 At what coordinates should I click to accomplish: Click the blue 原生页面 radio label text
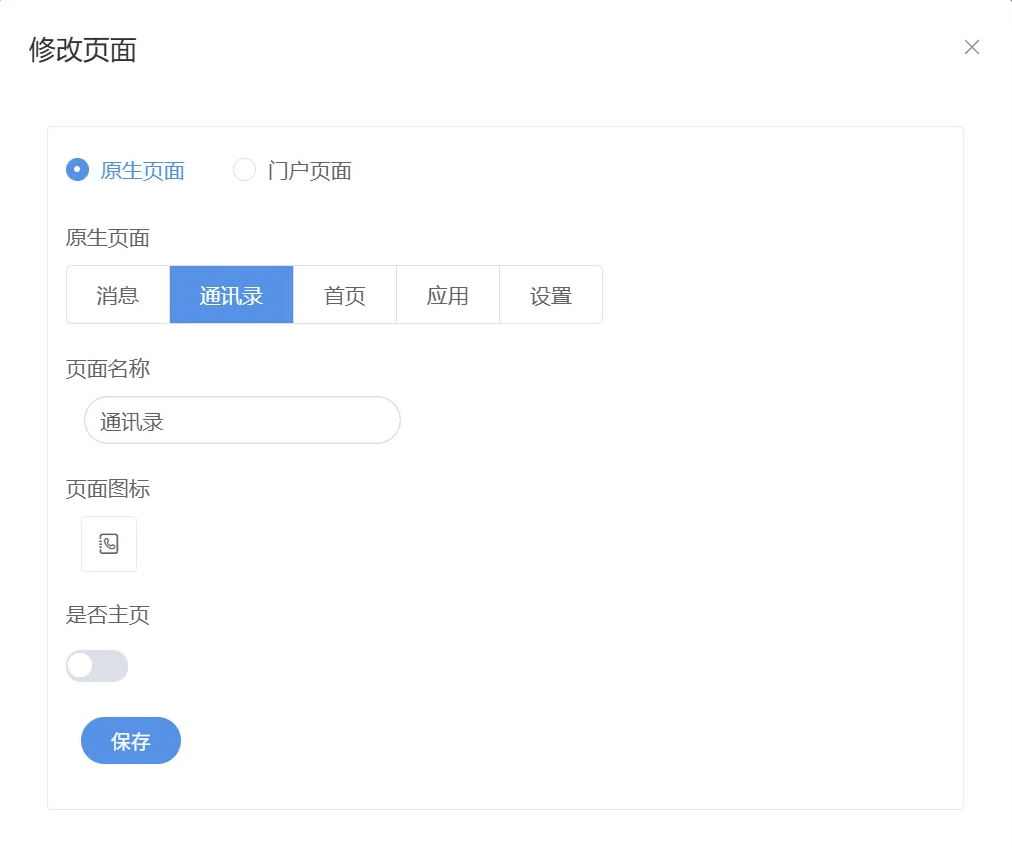[143, 171]
